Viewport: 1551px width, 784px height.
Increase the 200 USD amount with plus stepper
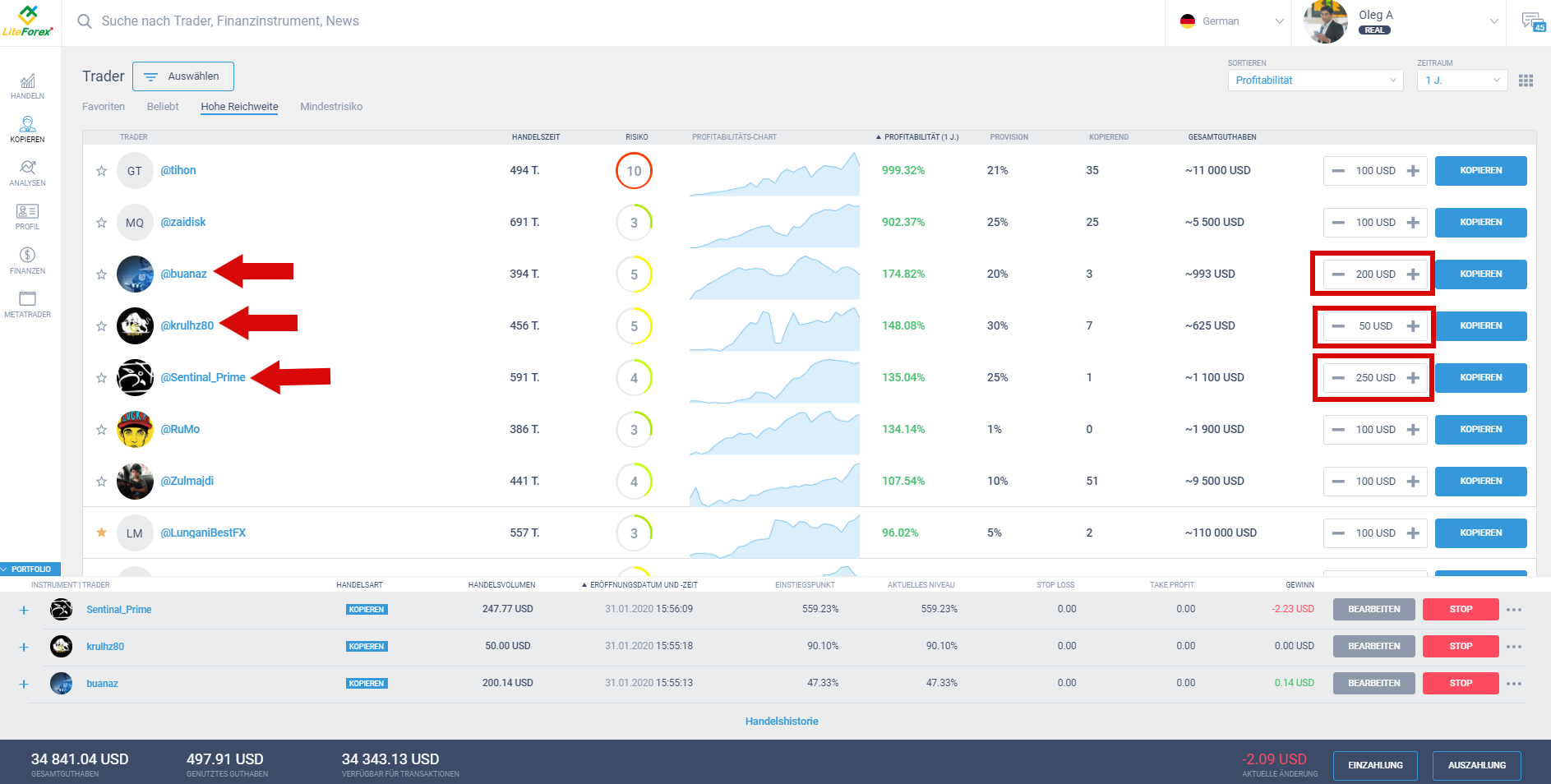point(1413,274)
